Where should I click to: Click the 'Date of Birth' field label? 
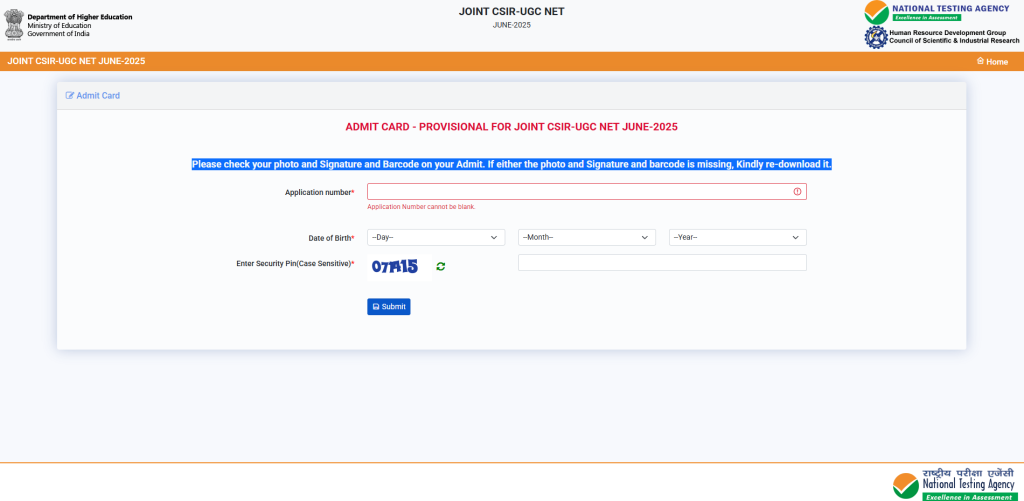point(331,238)
